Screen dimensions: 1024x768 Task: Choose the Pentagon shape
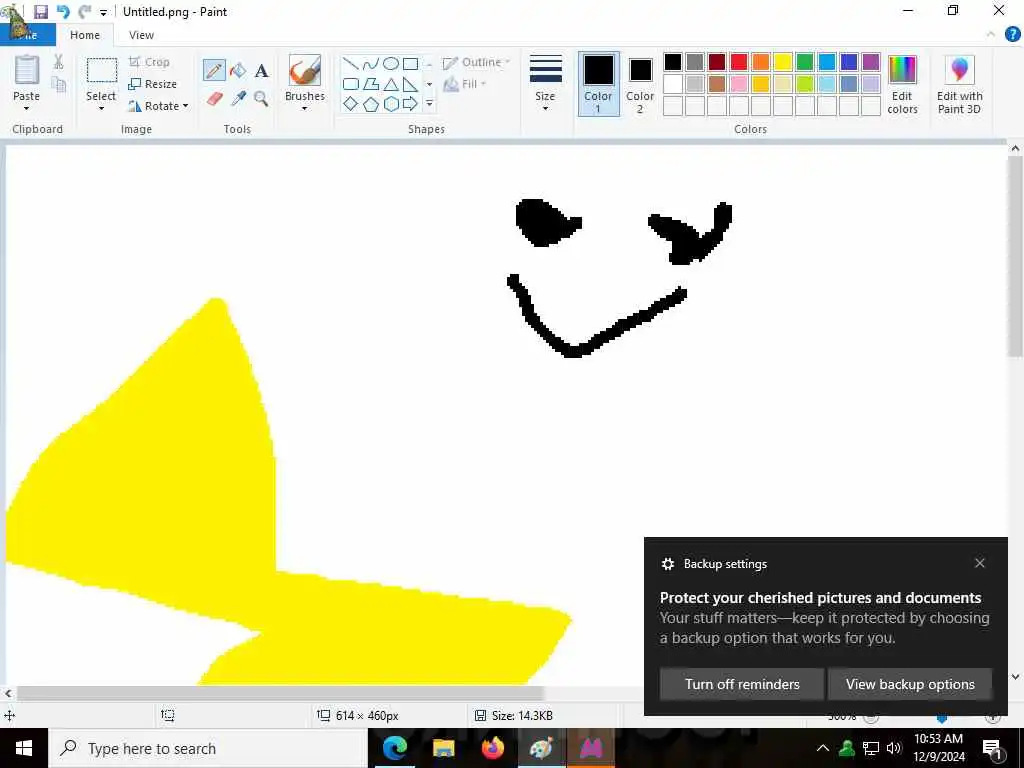[371, 104]
